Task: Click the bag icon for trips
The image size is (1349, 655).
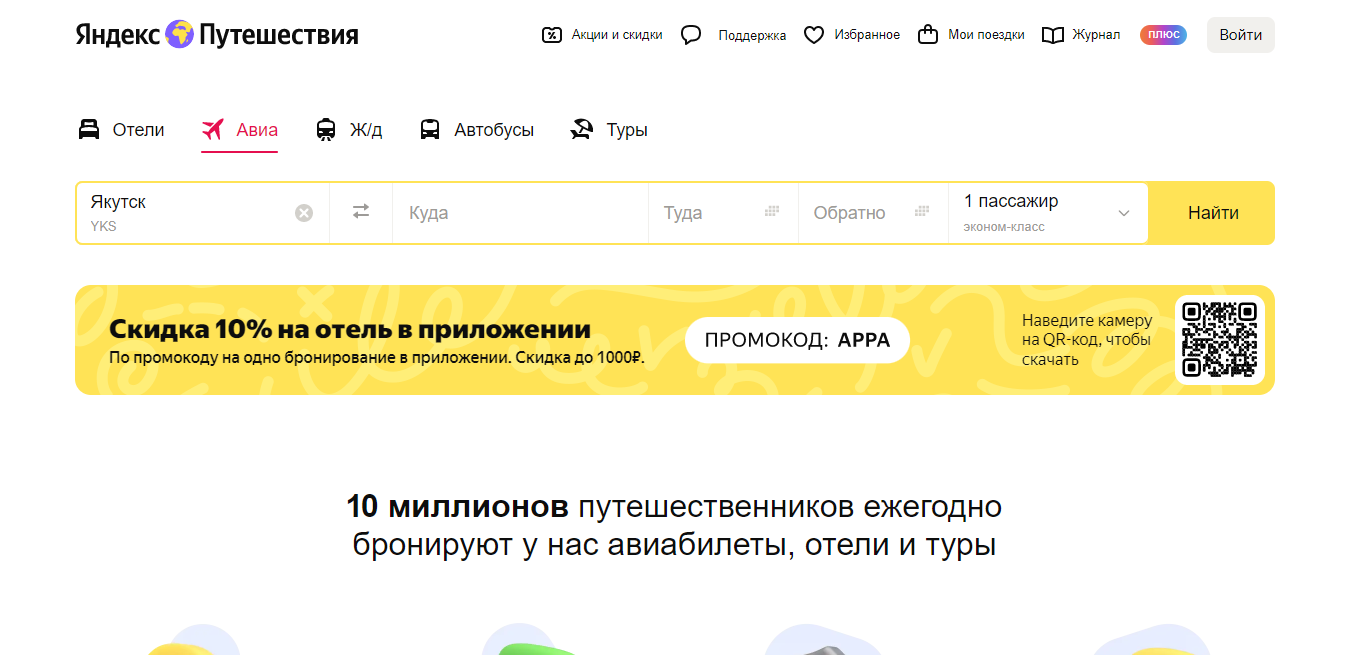Action: click(928, 35)
